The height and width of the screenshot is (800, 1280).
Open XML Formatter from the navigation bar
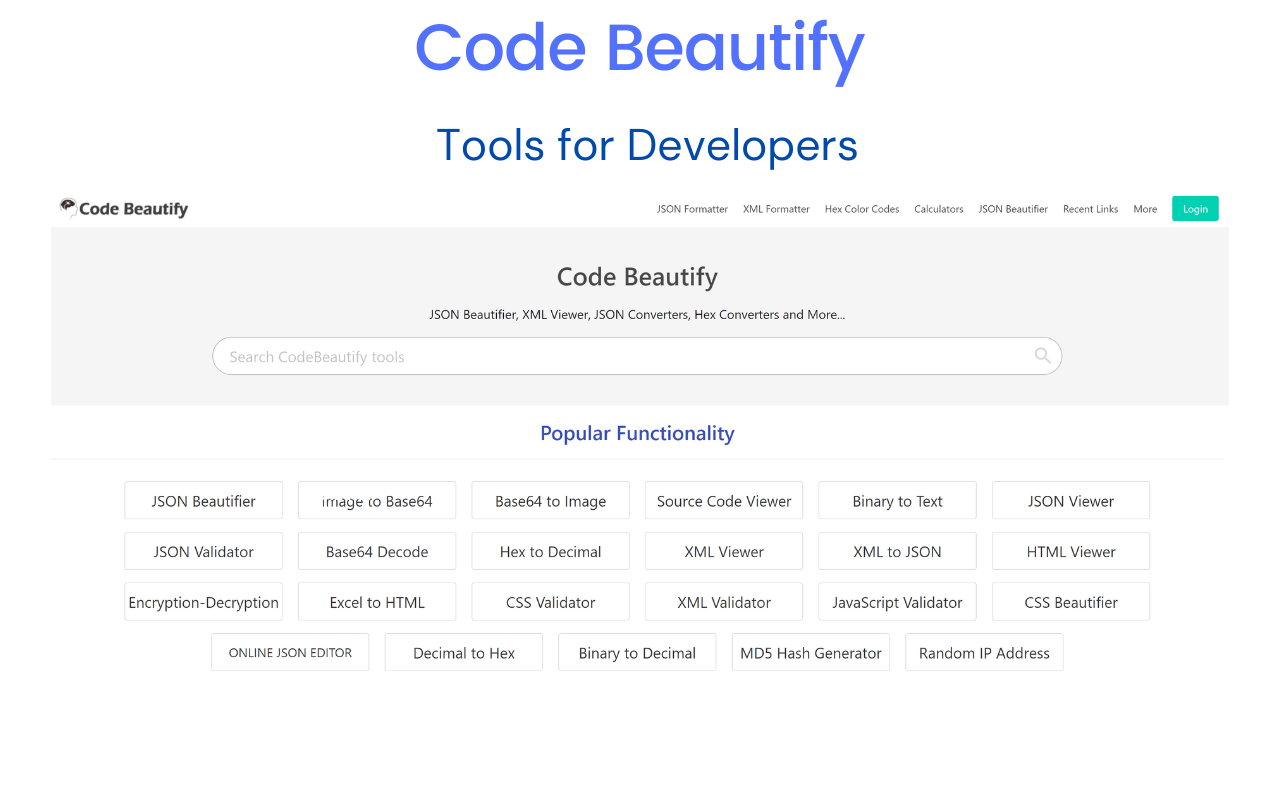(x=776, y=209)
